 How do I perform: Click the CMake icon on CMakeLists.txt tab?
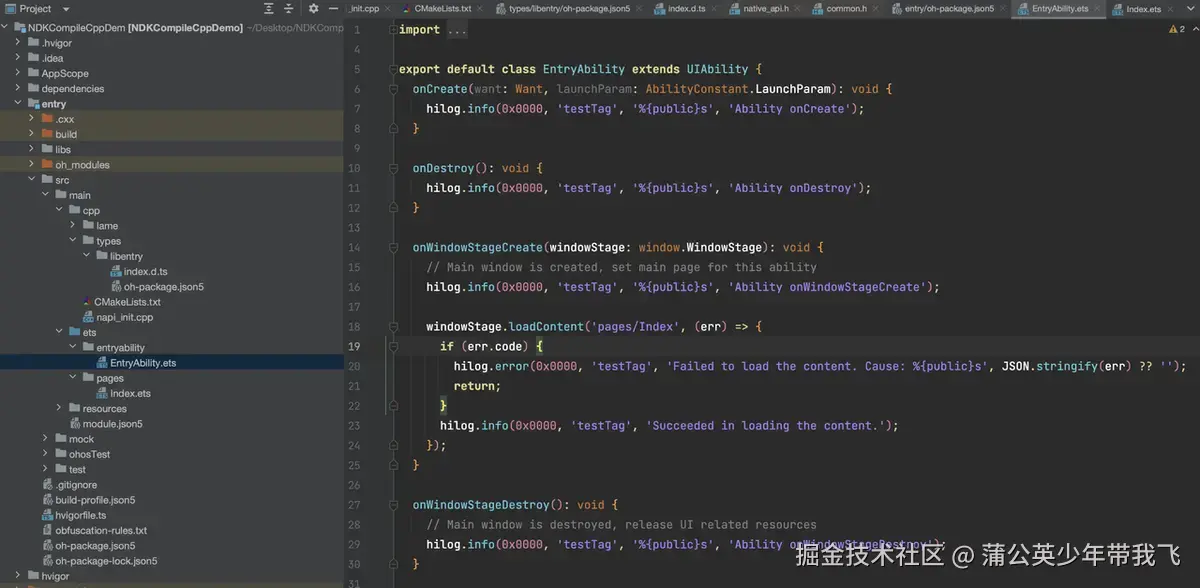point(406,8)
